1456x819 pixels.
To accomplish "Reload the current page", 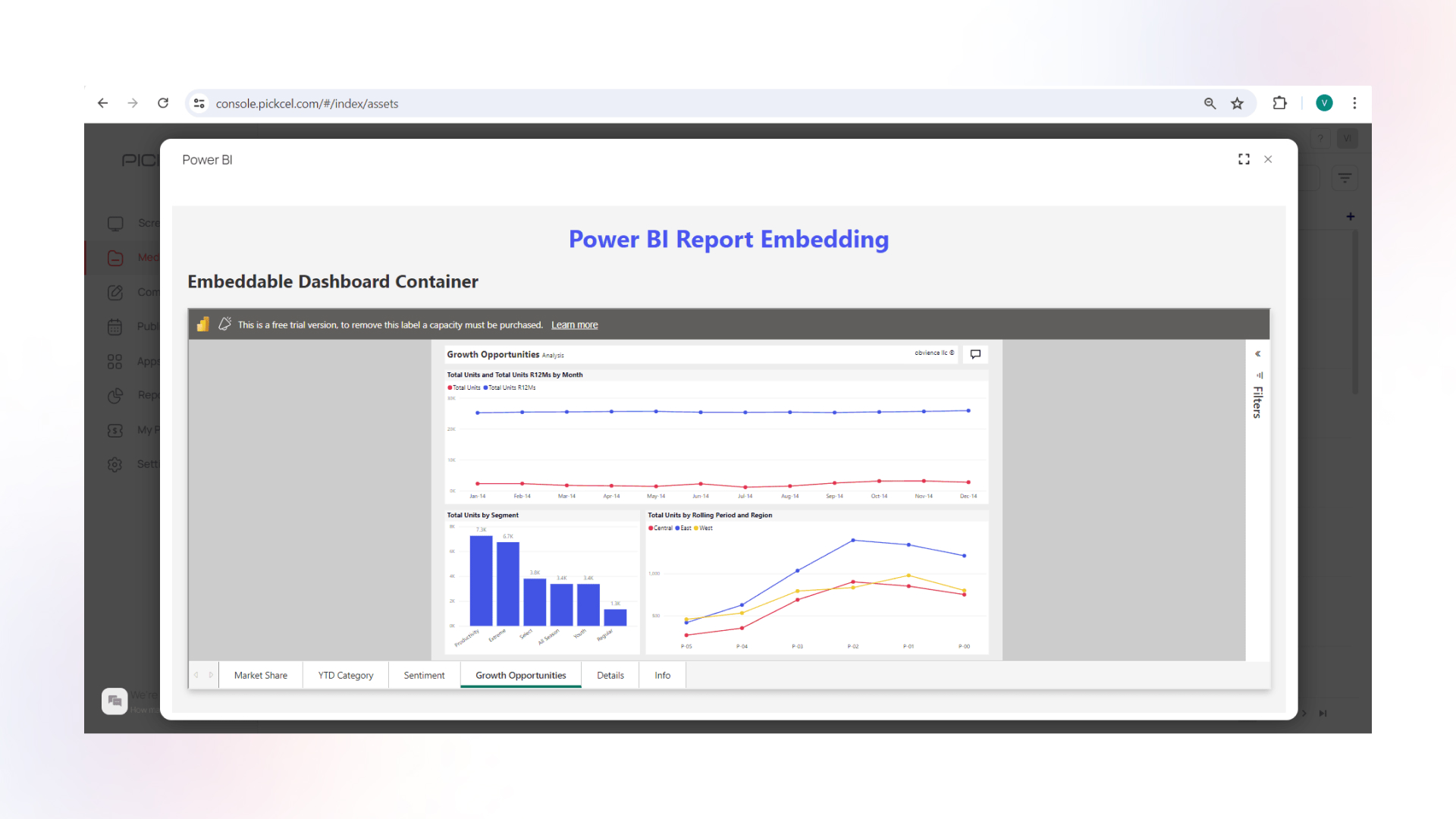I will [163, 103].
